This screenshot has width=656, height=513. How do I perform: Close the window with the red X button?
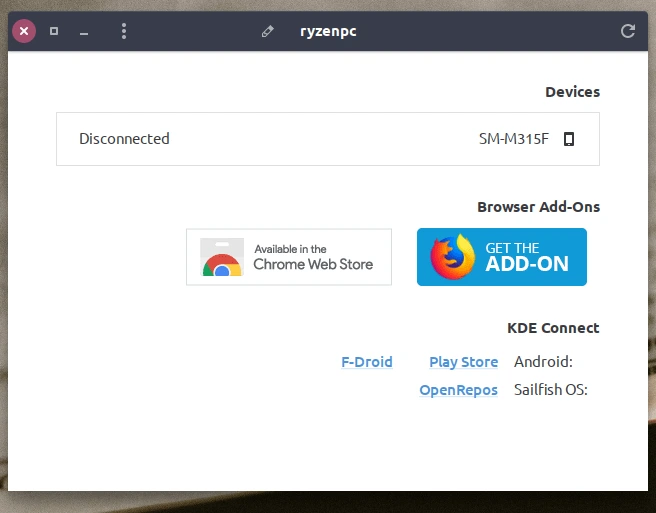coord(24,31)
